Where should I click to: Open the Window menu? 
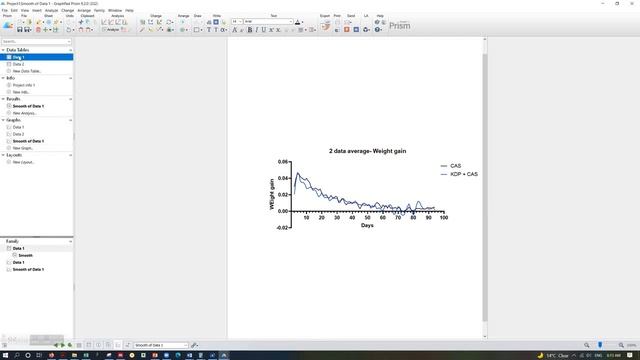point(115,10)
